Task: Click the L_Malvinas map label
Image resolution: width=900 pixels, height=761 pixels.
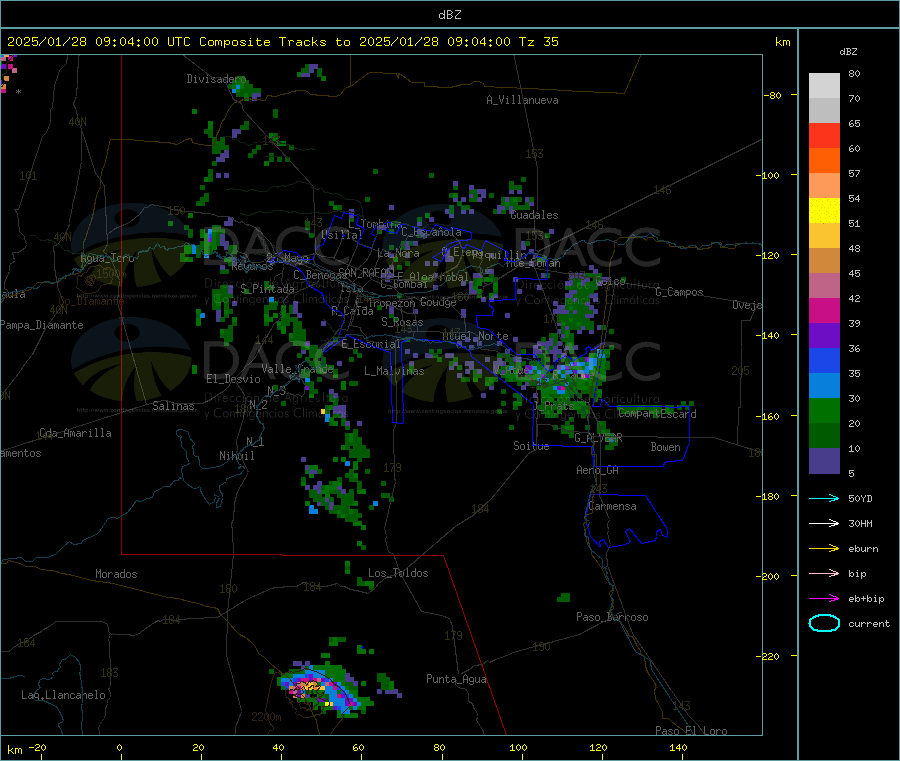Action: pos(394,371)
